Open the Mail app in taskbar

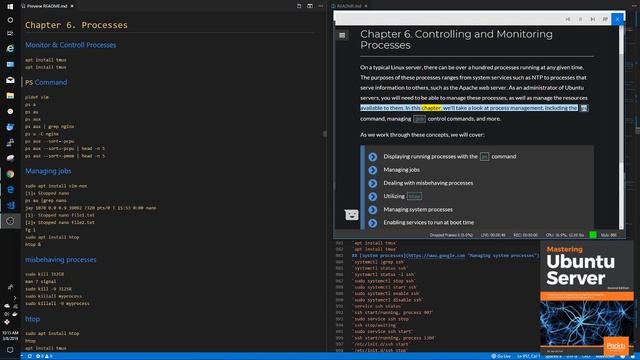[10, 80]
